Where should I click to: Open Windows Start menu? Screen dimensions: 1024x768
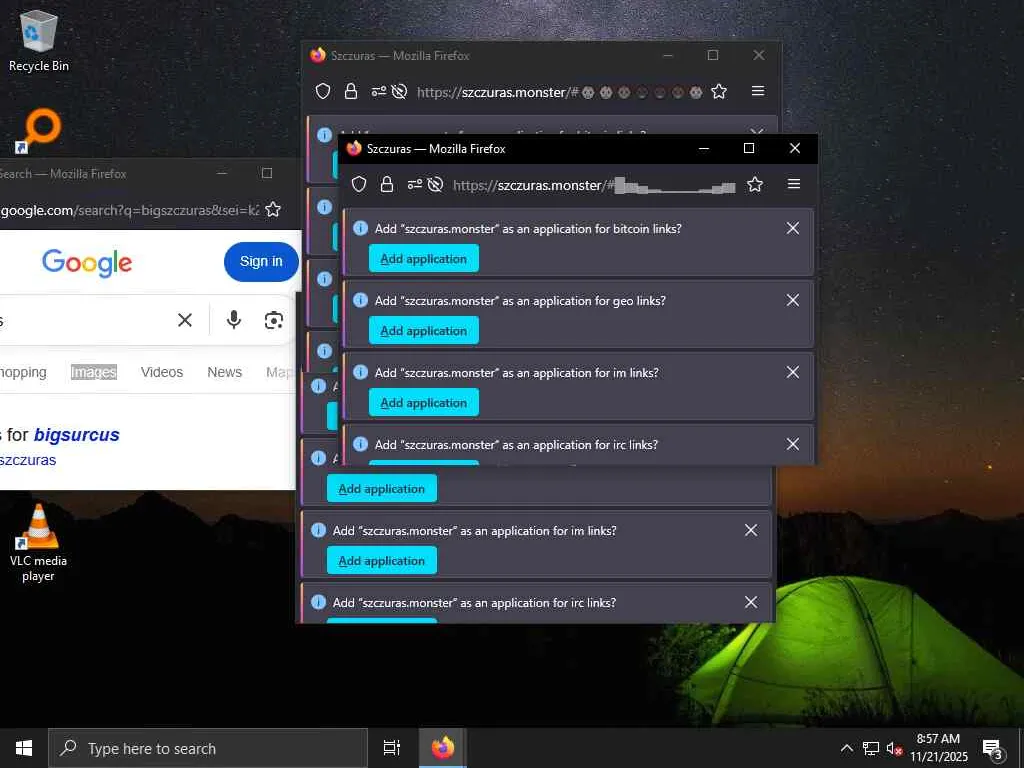coord(24,748)
